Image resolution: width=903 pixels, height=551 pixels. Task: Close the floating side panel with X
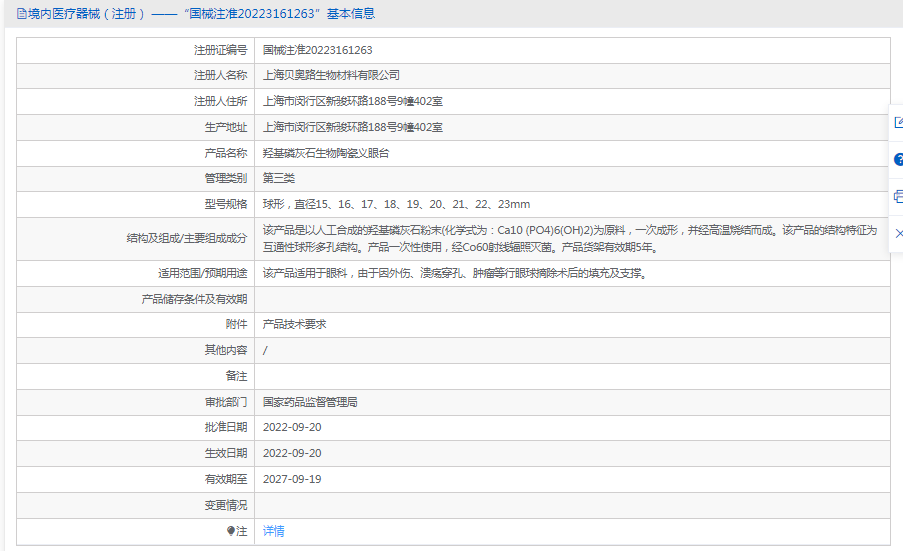[x=899, y=233]
